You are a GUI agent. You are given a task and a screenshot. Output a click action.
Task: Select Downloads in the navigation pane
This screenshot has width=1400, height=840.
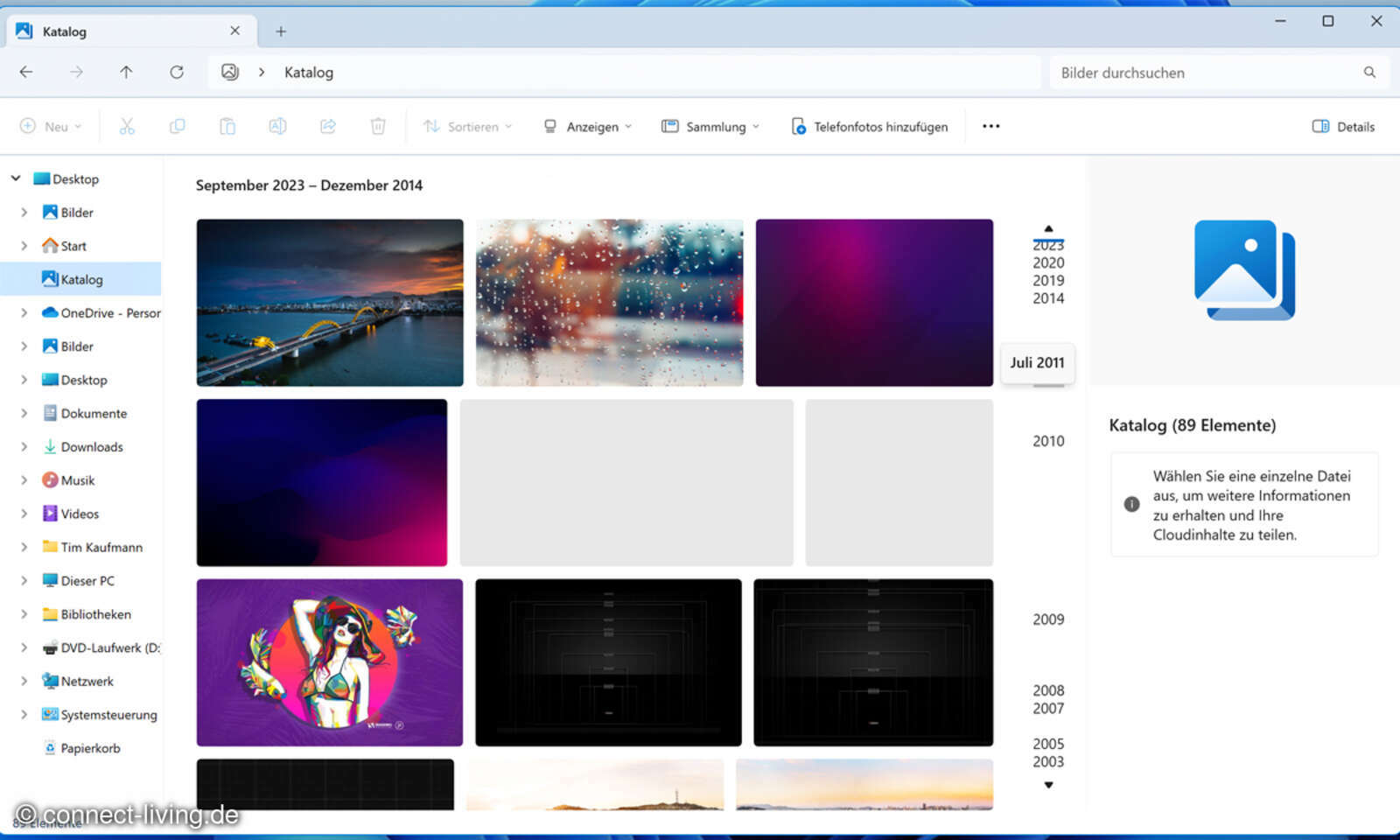[x=92, y=446]
